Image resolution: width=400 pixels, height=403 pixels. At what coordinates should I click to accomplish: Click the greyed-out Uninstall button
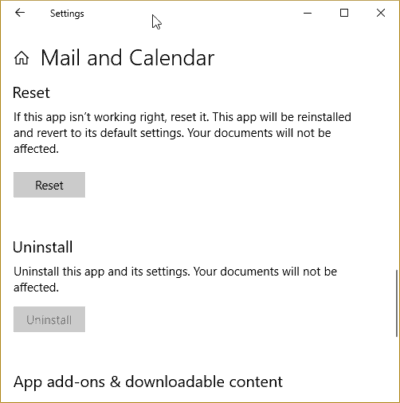(x=49, y=319)
